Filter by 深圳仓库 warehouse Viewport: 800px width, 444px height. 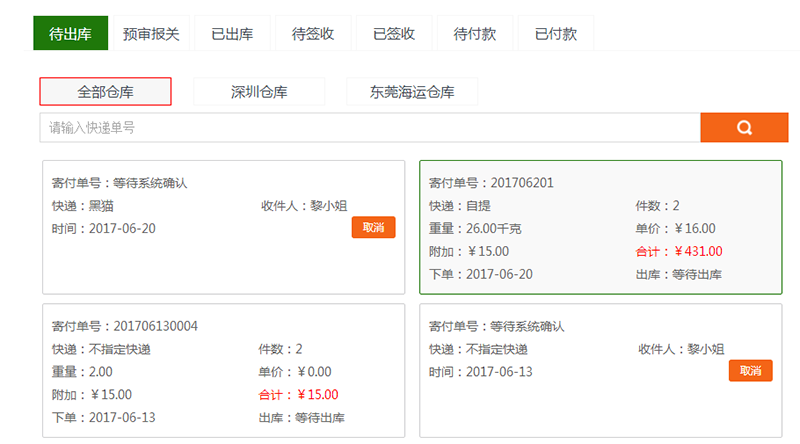pyautogui.click(x=259, y=92)
